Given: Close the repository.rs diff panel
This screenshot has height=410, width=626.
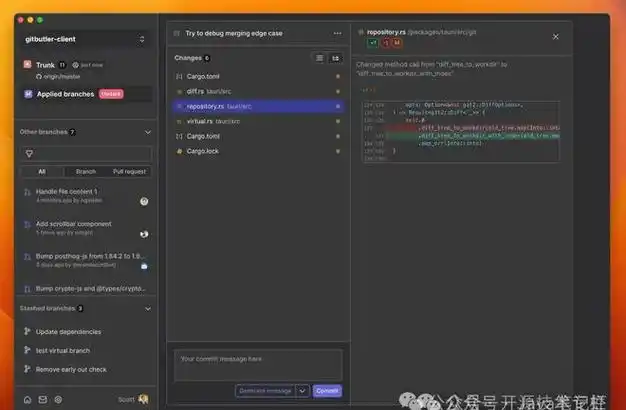Looking at the screenshot, I should pyautogui.click(x=556, y=36).
